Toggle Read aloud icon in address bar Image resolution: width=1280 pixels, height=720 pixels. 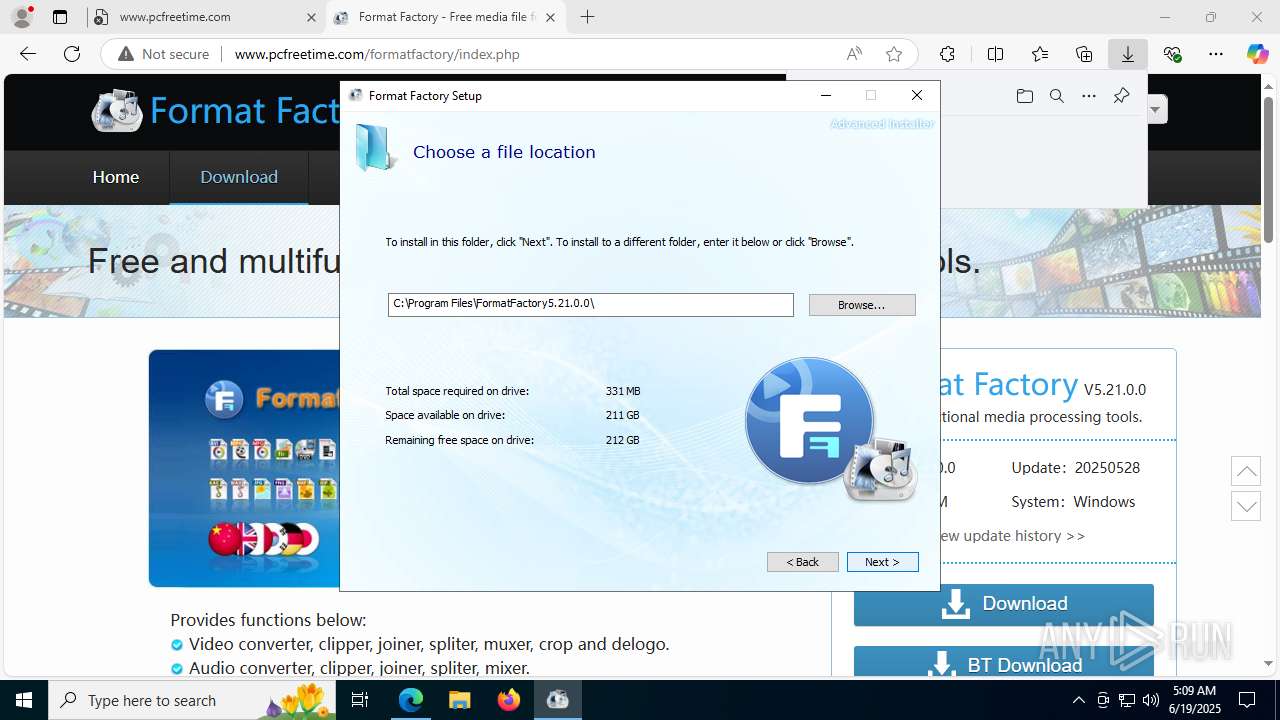854,54
